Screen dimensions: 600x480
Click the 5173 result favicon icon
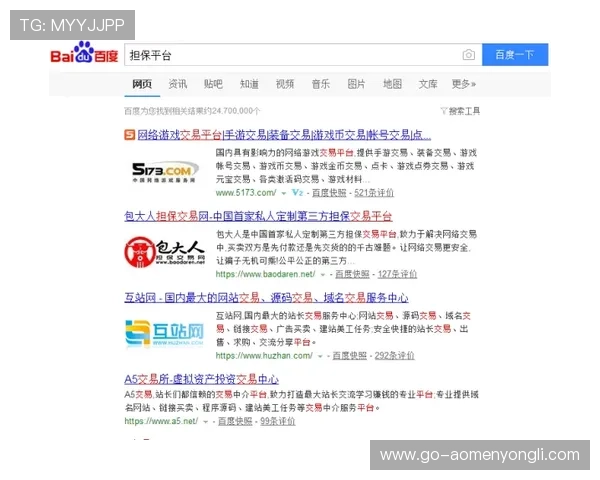[129, 135]
